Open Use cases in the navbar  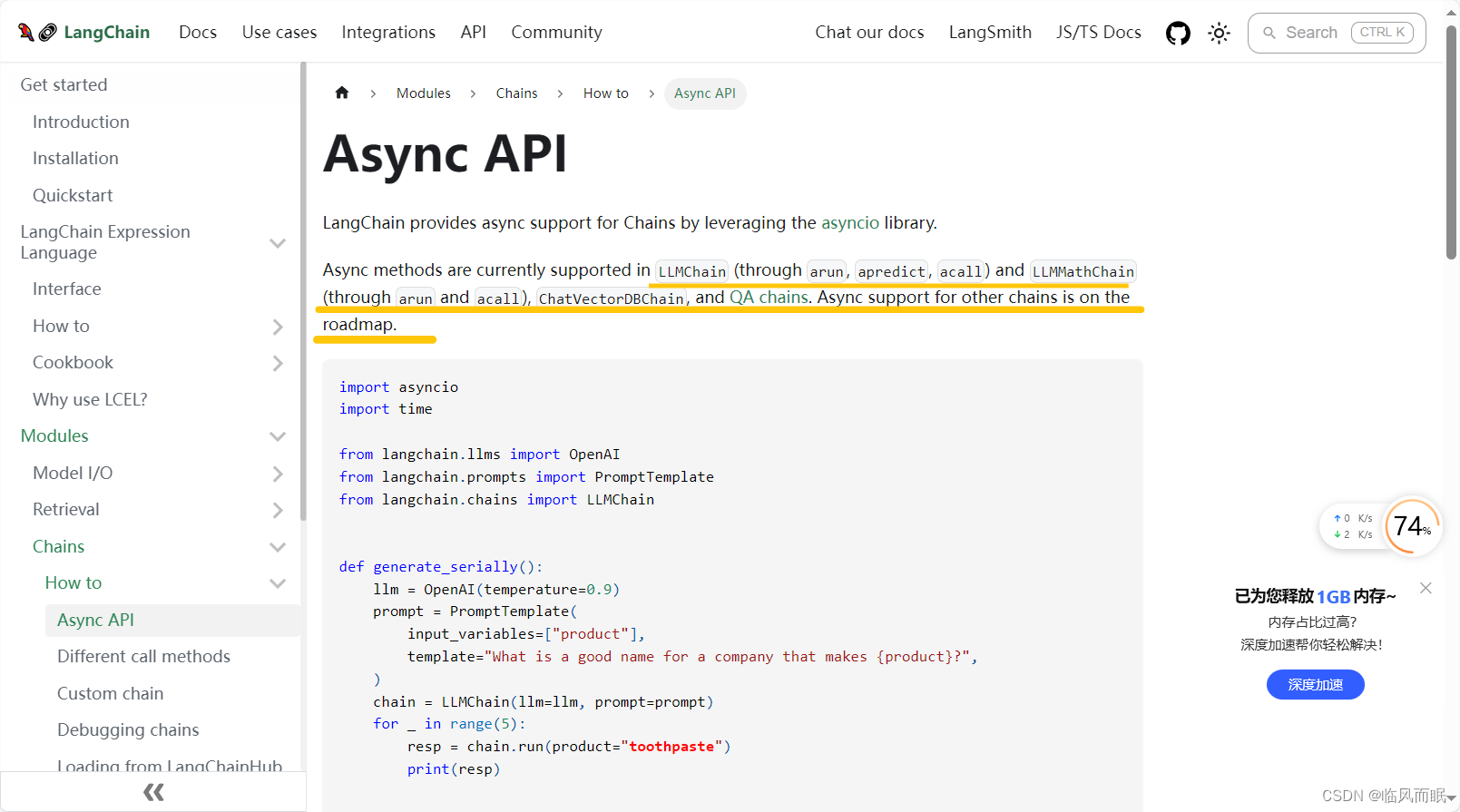(x=279, y=33)
